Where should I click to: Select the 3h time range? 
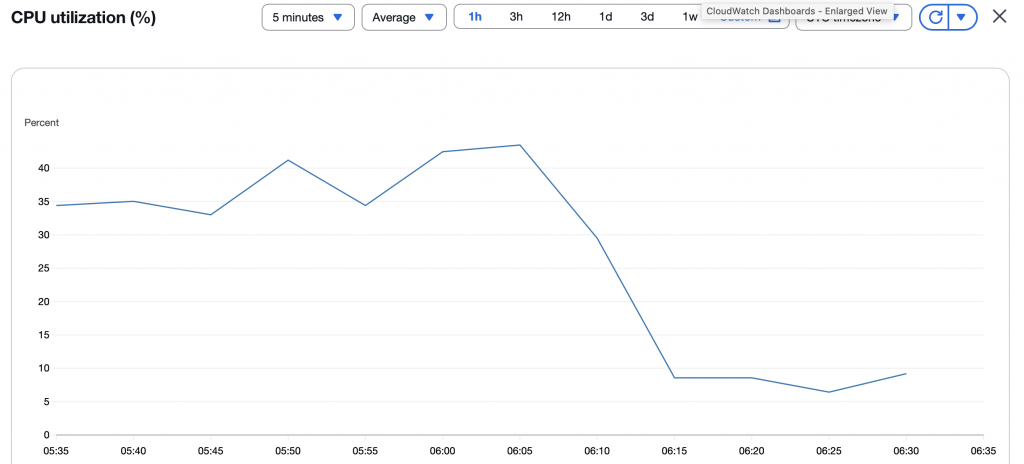[x=516, y=17]
